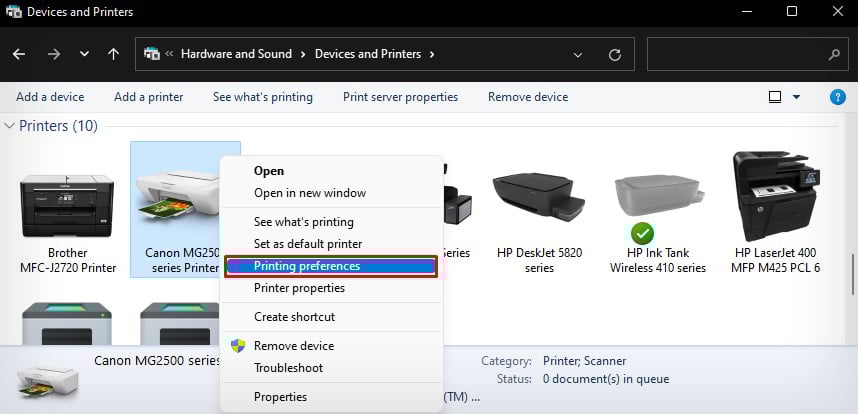The height and width of the screenshot is (414, 858).
Task: Click 'Printer; Scanner' category value
Action: click(584, 361)
